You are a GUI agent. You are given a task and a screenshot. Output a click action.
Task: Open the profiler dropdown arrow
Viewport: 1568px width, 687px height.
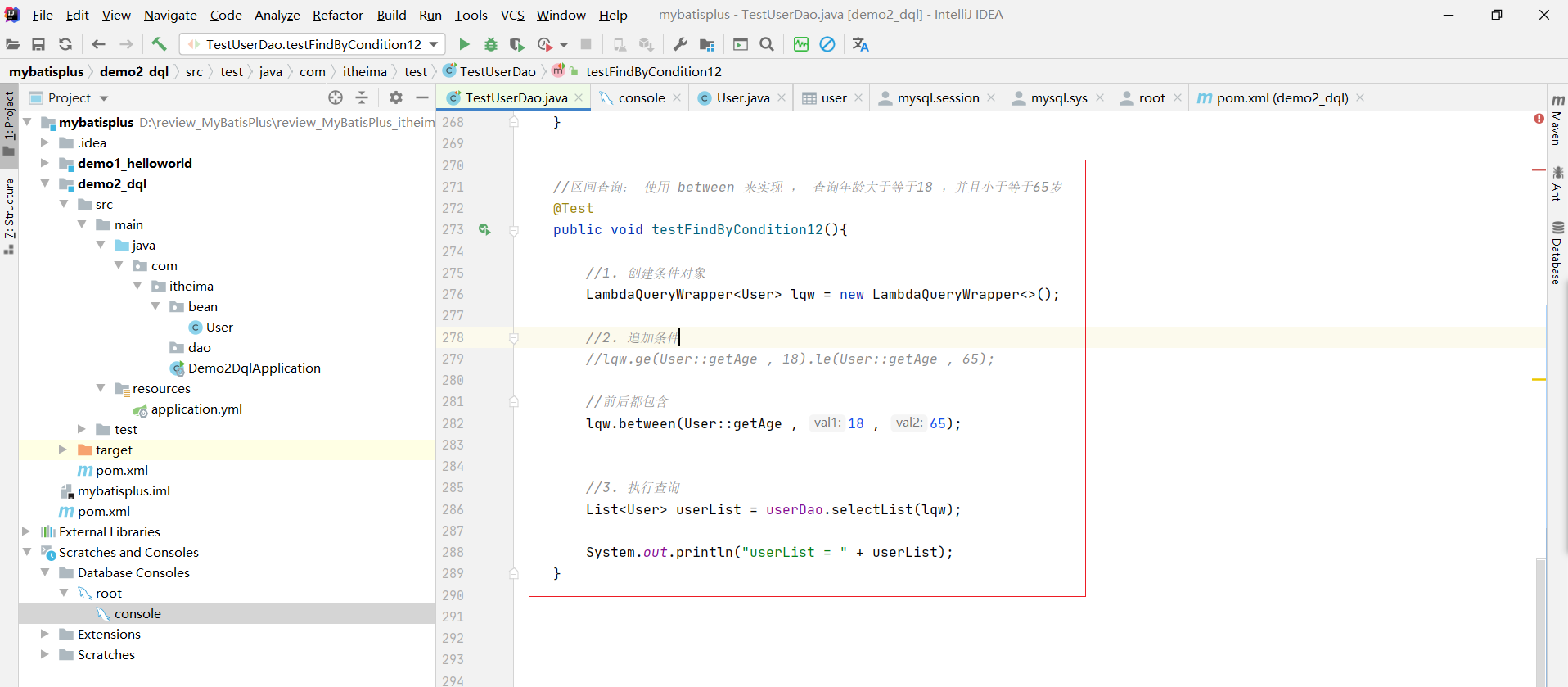564,45
